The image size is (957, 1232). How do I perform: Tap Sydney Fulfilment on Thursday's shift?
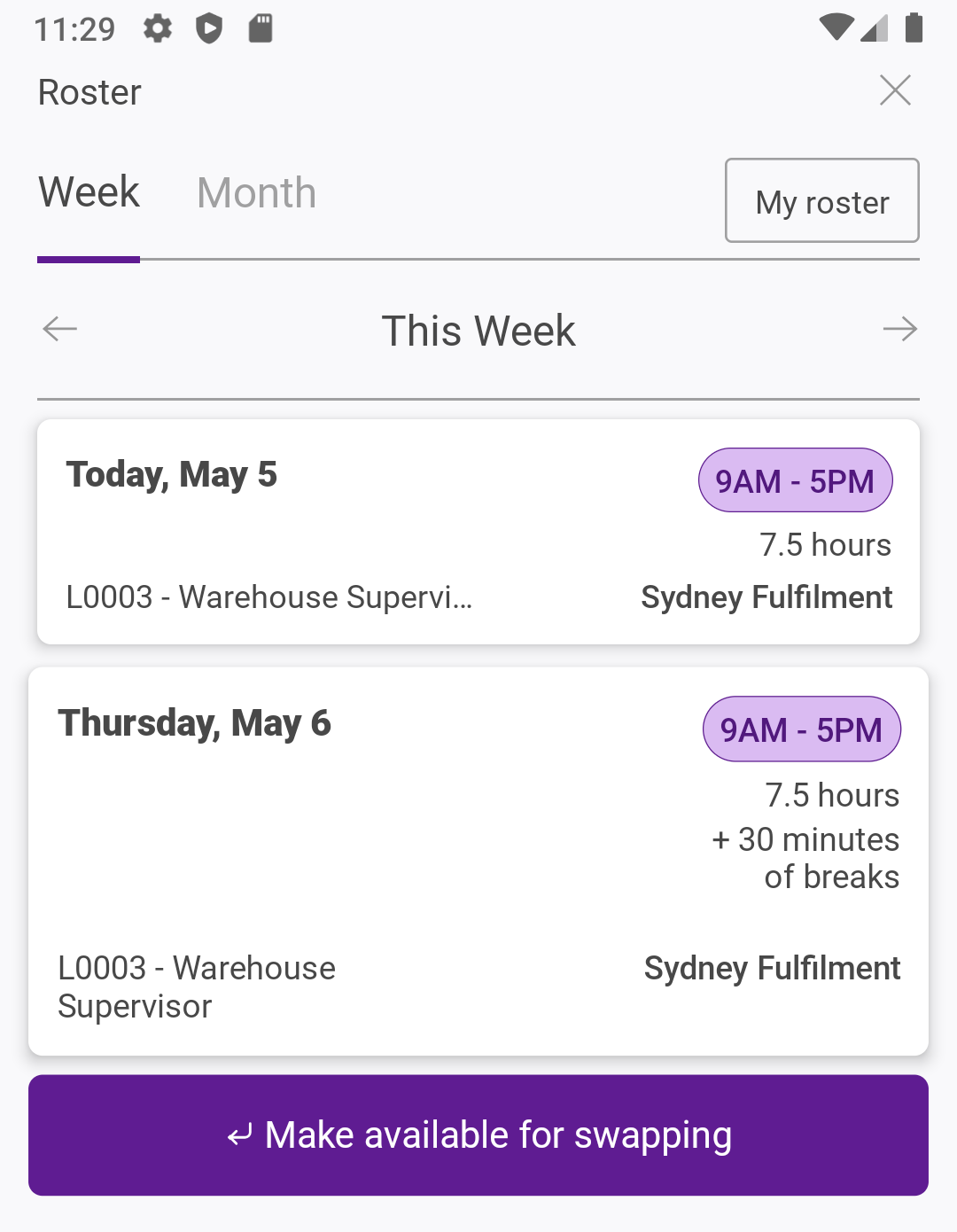[x=772, y=969]
